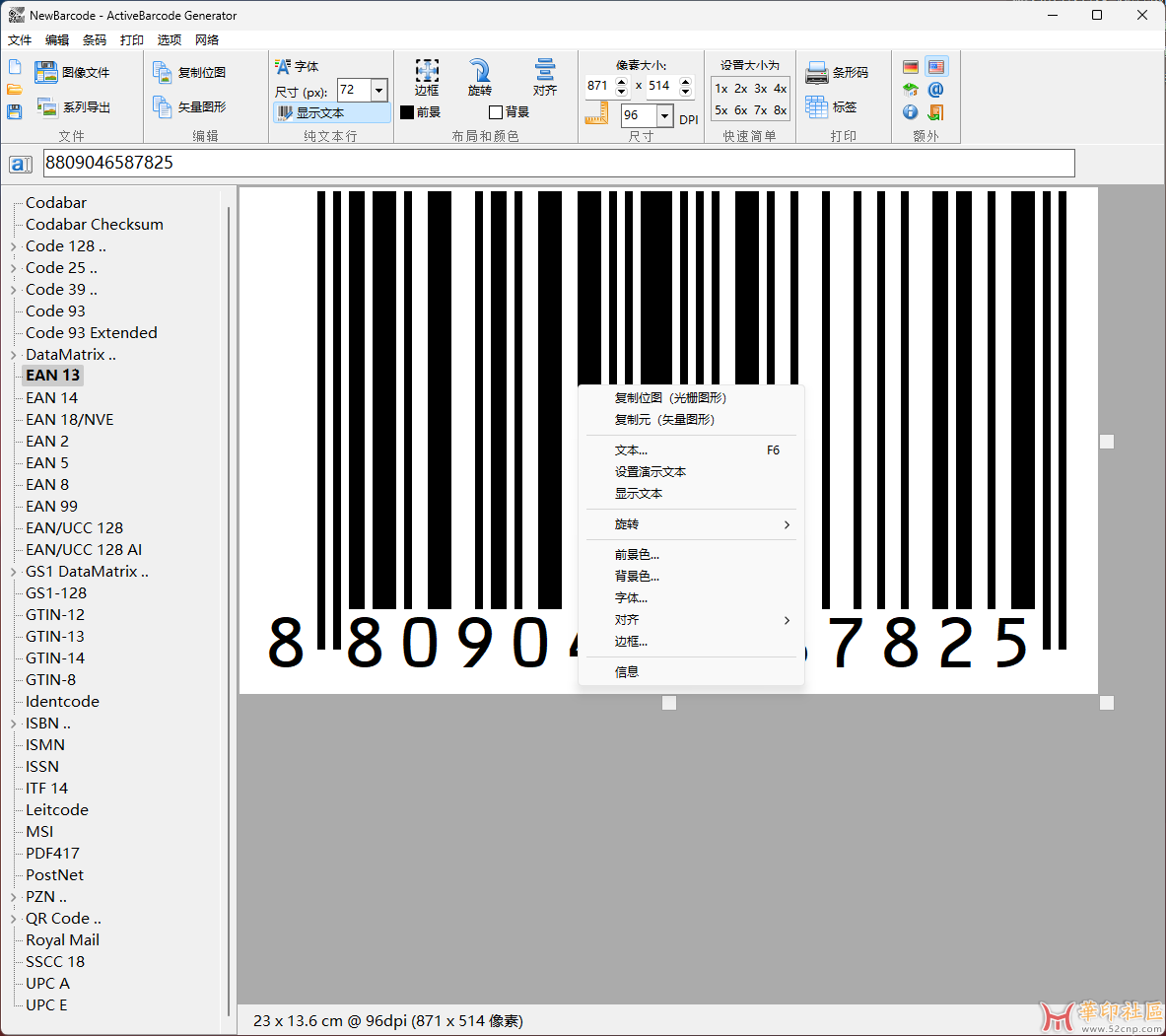Viewport: 1166px width, 1036px height.
Task: Toggle the 显示文本 show text button
Action: click(331, 113)
